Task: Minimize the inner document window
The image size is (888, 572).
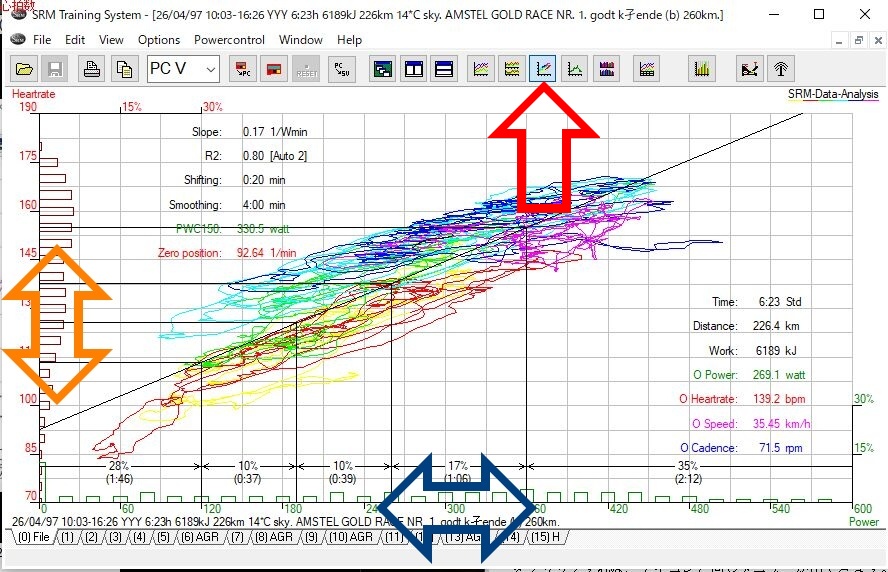Action: (x=839, y=40)
